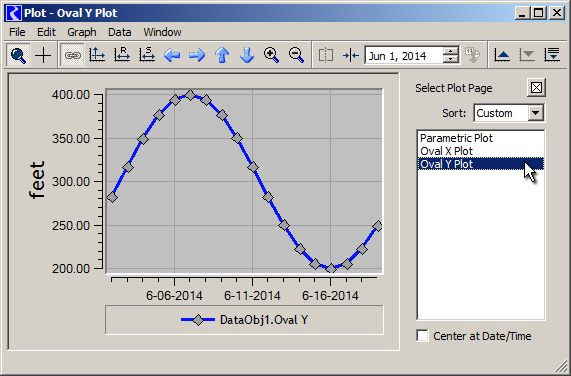Image resolution: width=571 pixels, height=376 pixels.
Task: Click the feet y-axis label
Action: pos(36,180)
